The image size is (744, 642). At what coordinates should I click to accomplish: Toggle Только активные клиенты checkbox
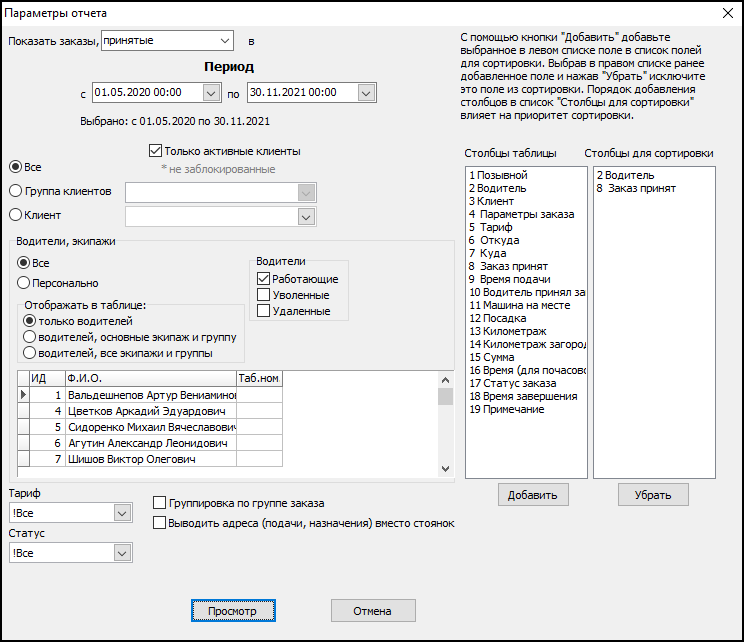pyautogui.click(x=155, y=151)
